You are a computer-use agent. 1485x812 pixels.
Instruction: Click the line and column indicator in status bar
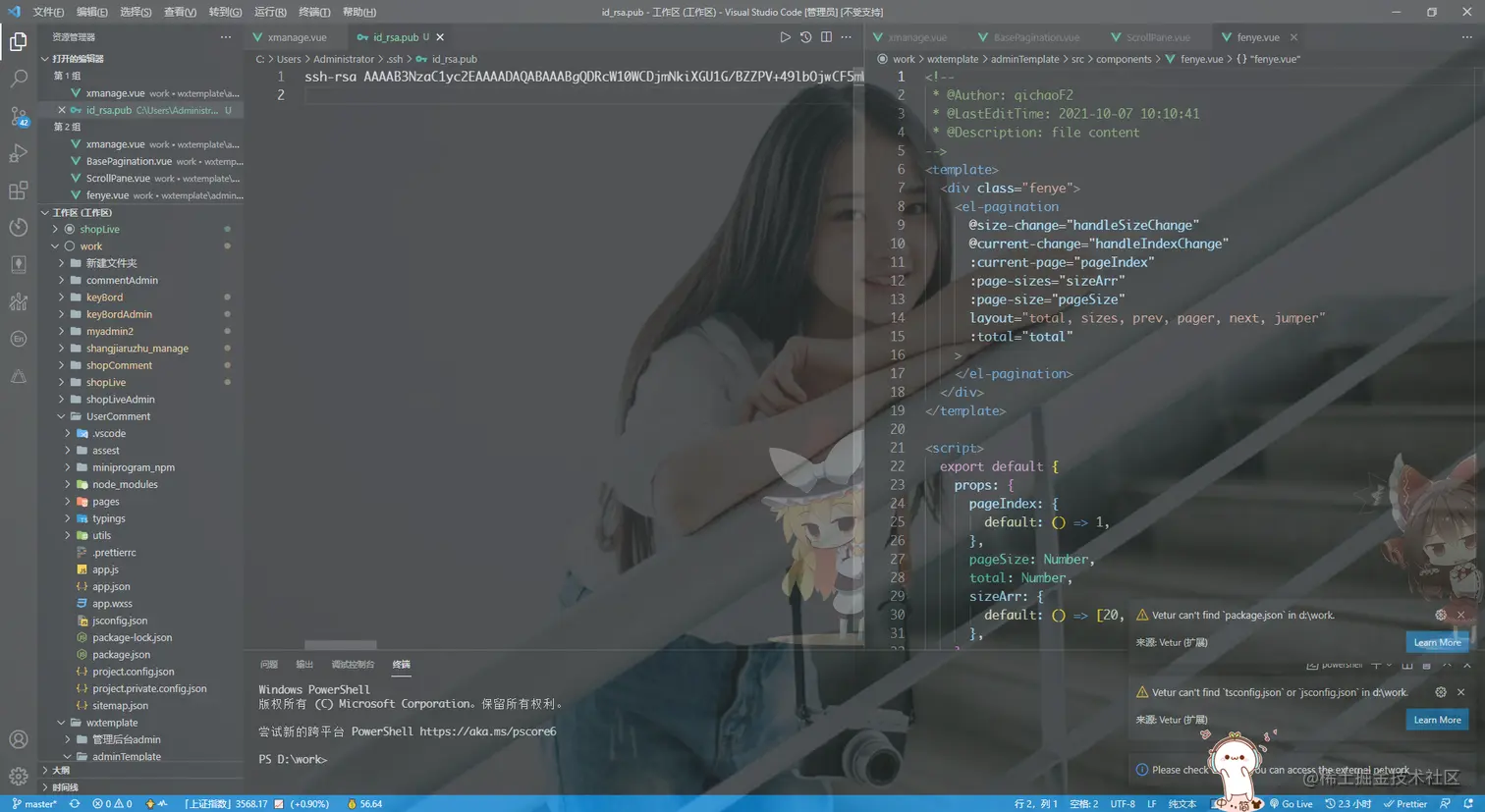pyautogui.click(x=1035, y=803)
